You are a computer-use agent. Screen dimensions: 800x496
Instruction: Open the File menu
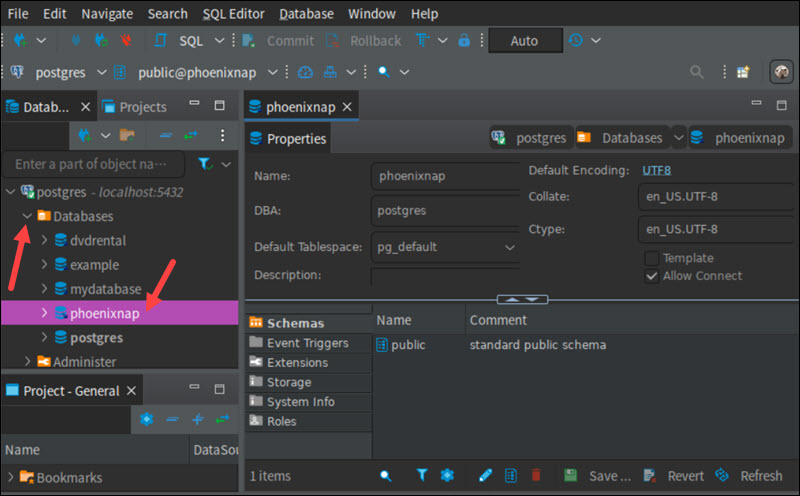click(18, 14)
